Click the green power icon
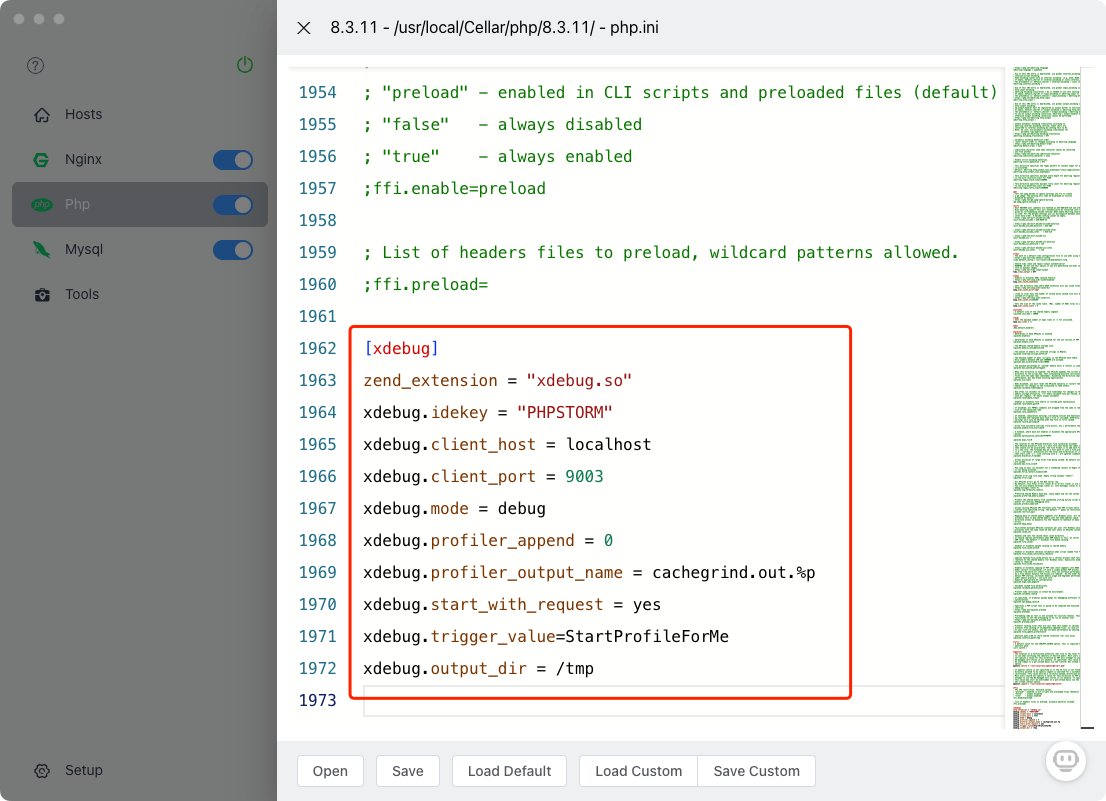 [245, 65]
